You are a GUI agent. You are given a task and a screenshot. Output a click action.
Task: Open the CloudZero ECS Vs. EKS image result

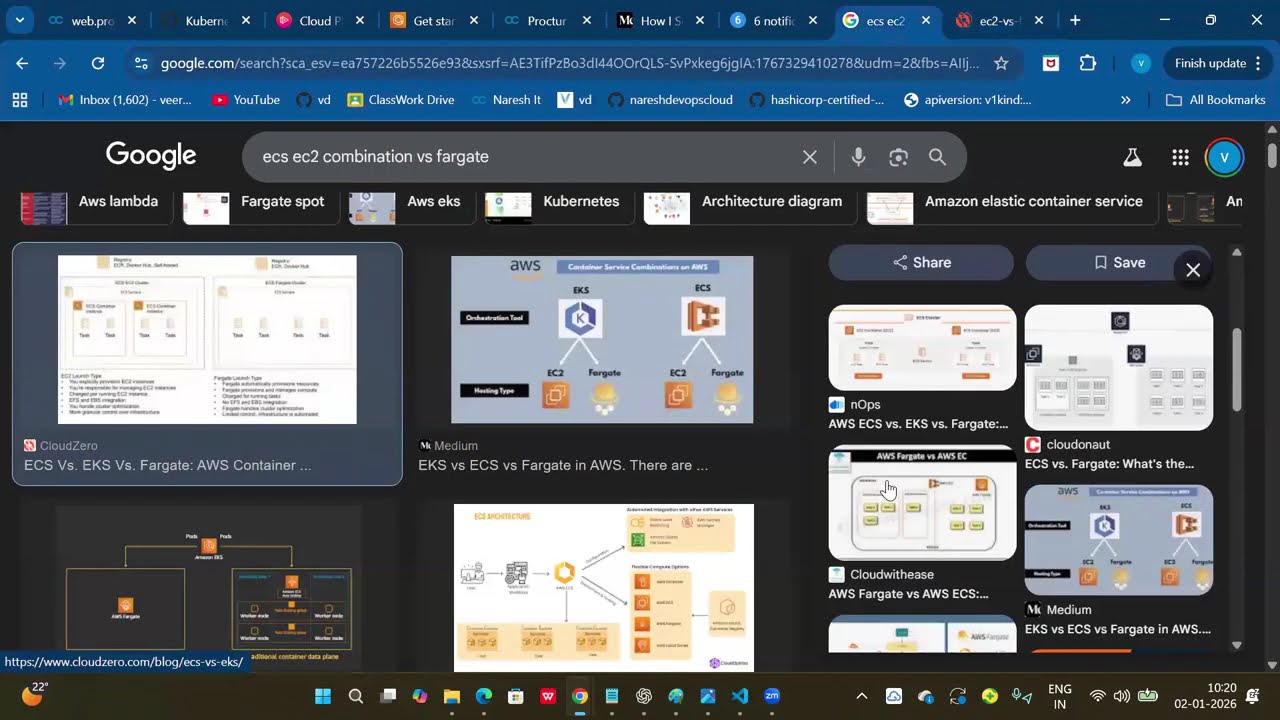207,364
